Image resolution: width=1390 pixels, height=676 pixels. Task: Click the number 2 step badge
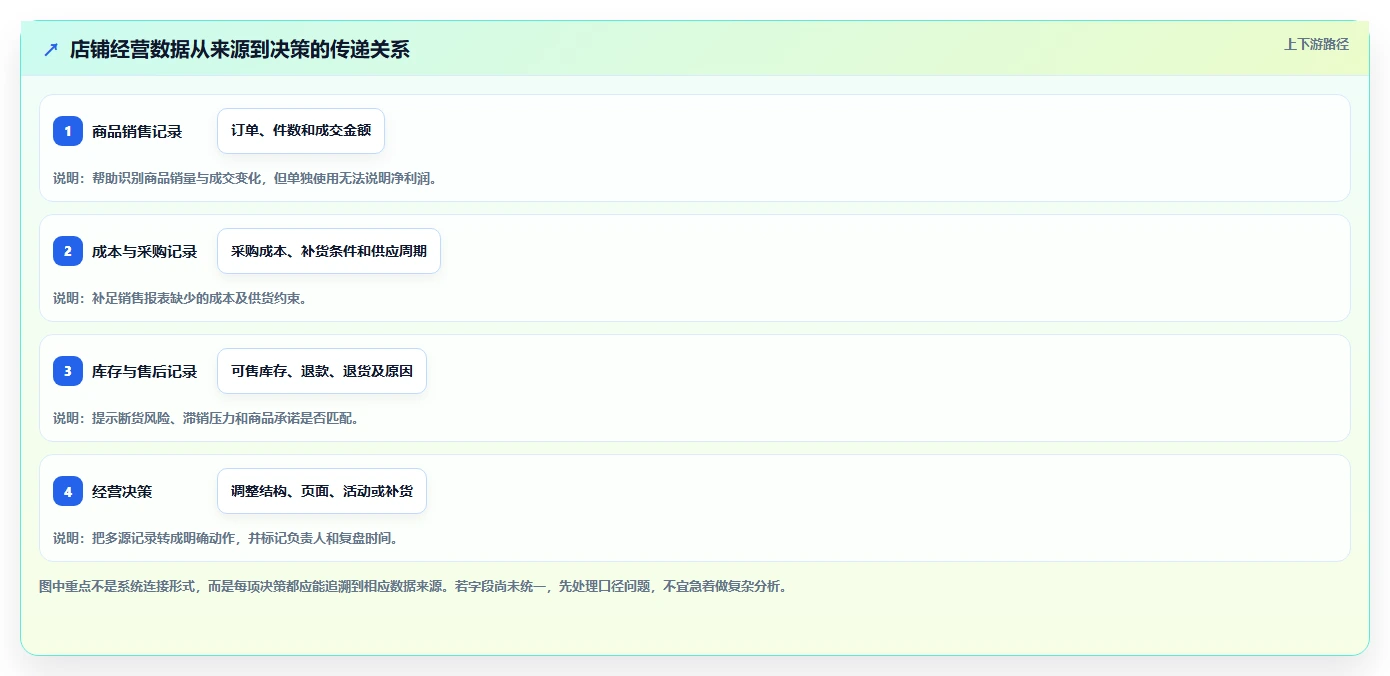[68, 251]
